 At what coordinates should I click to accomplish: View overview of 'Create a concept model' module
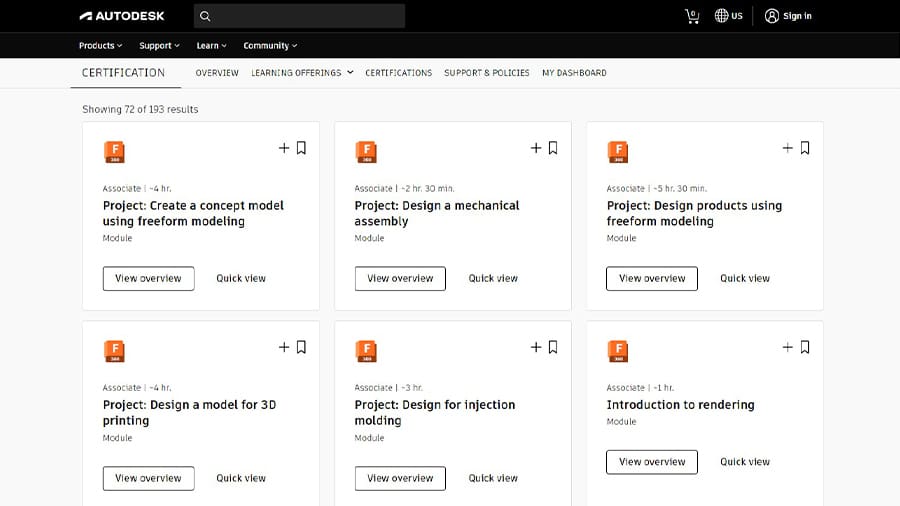pos(149,278)
